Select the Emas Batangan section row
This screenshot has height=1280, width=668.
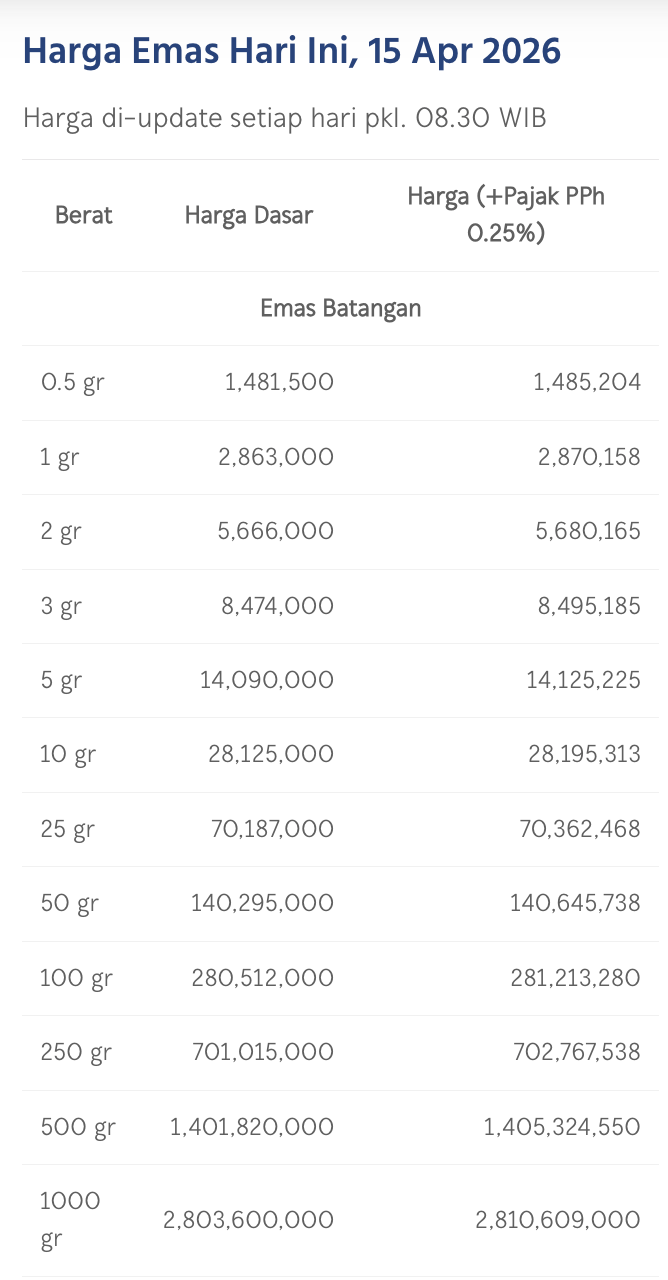pos(340,308)
